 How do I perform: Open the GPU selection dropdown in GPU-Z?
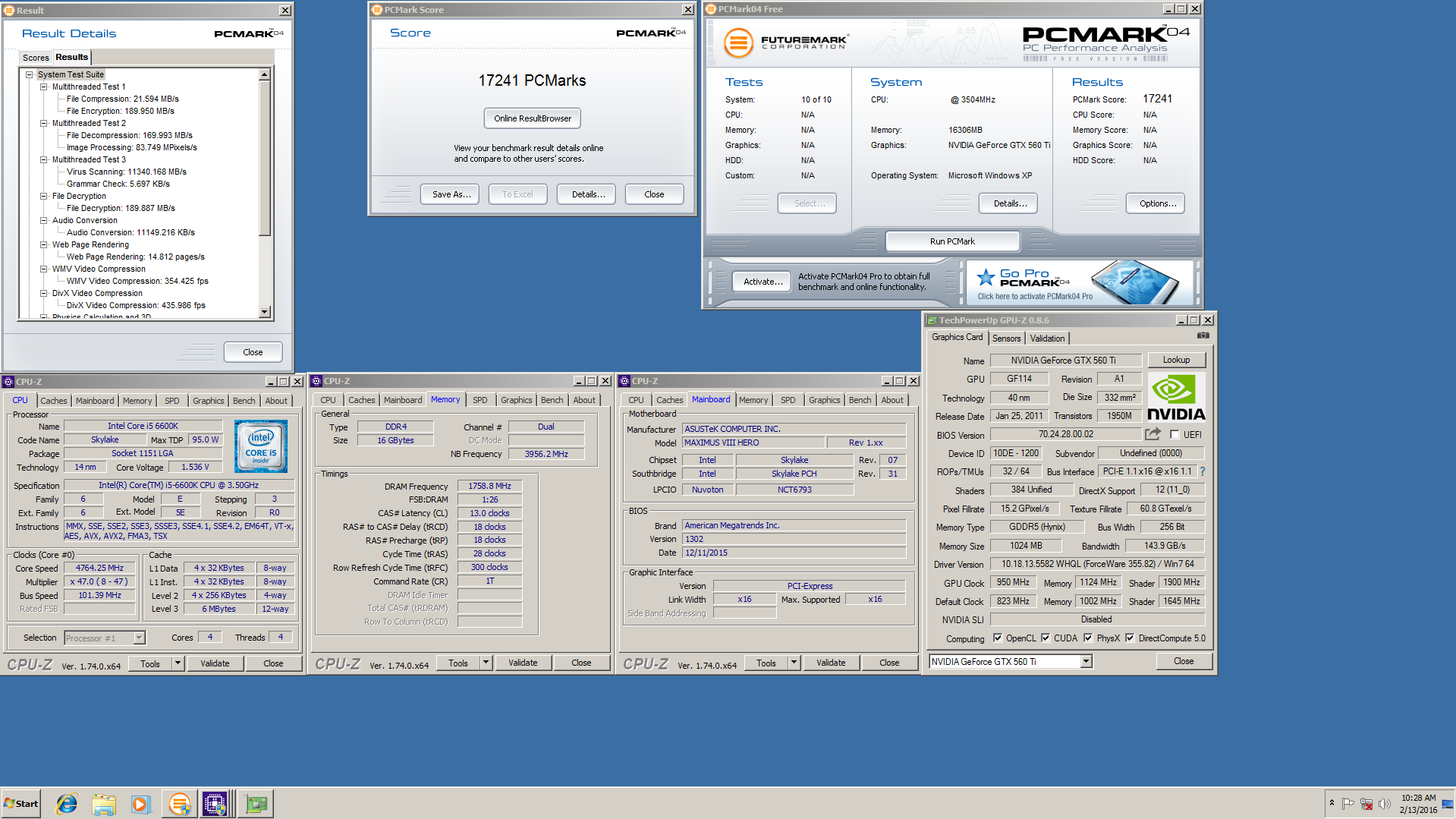pyautogui.click(x=1086, y=662)
